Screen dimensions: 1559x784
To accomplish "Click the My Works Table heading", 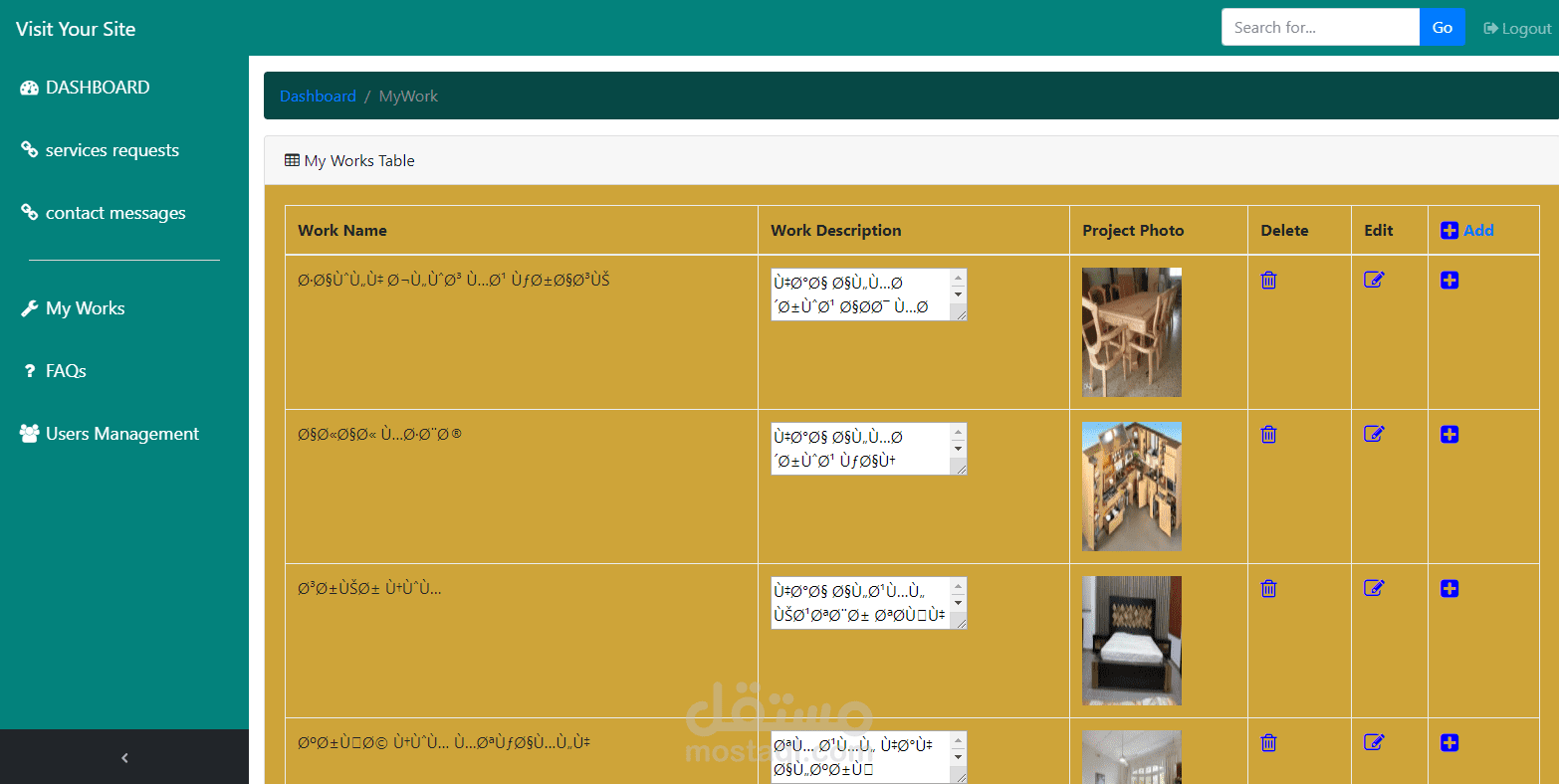I will click(359, 160).
